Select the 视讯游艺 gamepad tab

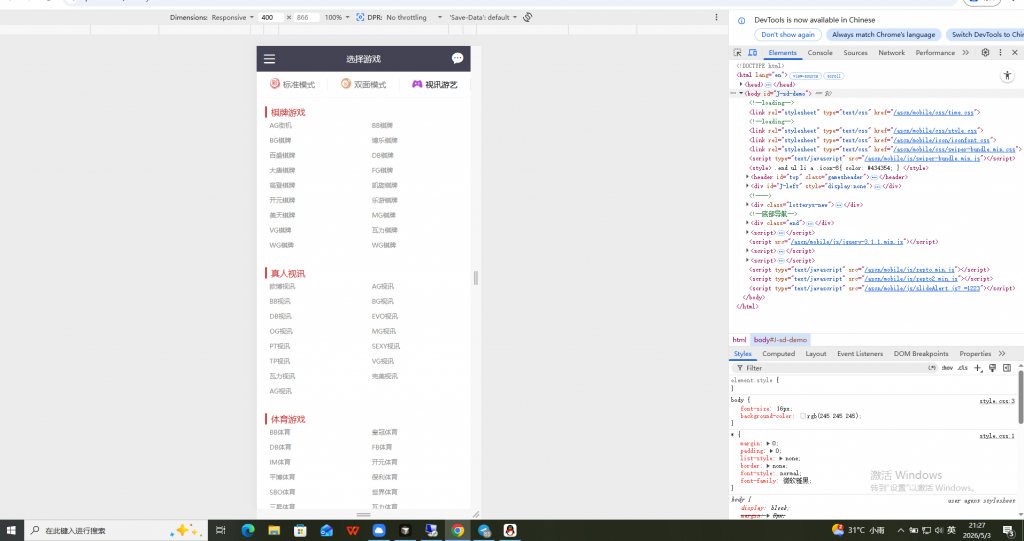pyautogui.click(x=435, y=84)
